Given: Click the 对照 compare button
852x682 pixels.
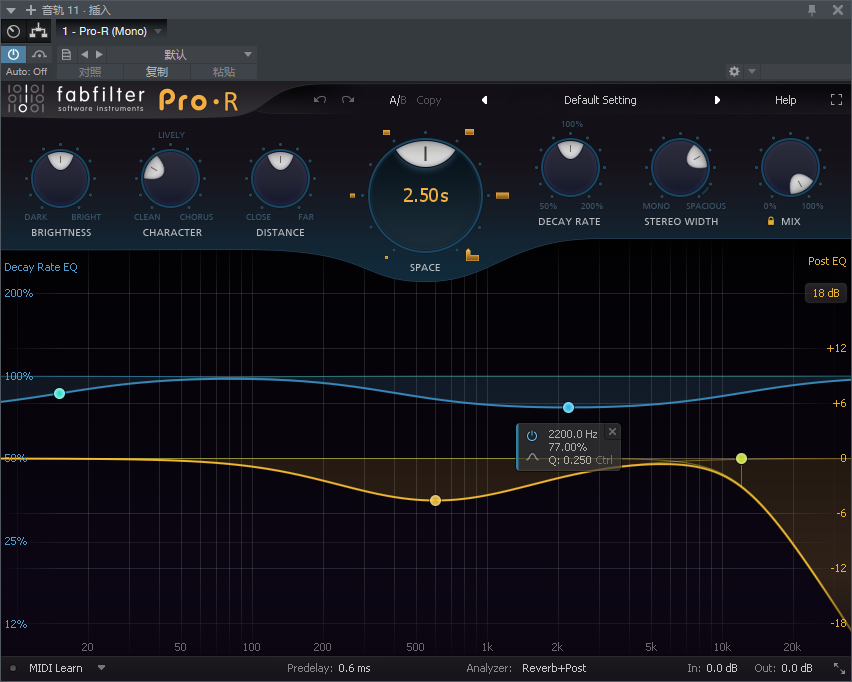Looking at the screenshot, I should [x=90, y=72].
